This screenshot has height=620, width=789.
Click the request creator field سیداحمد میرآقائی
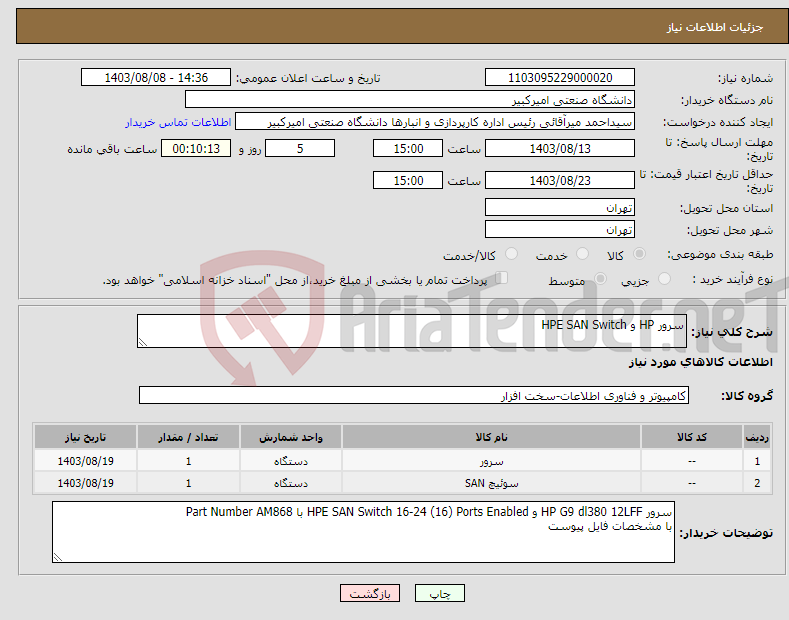(435, 122)
